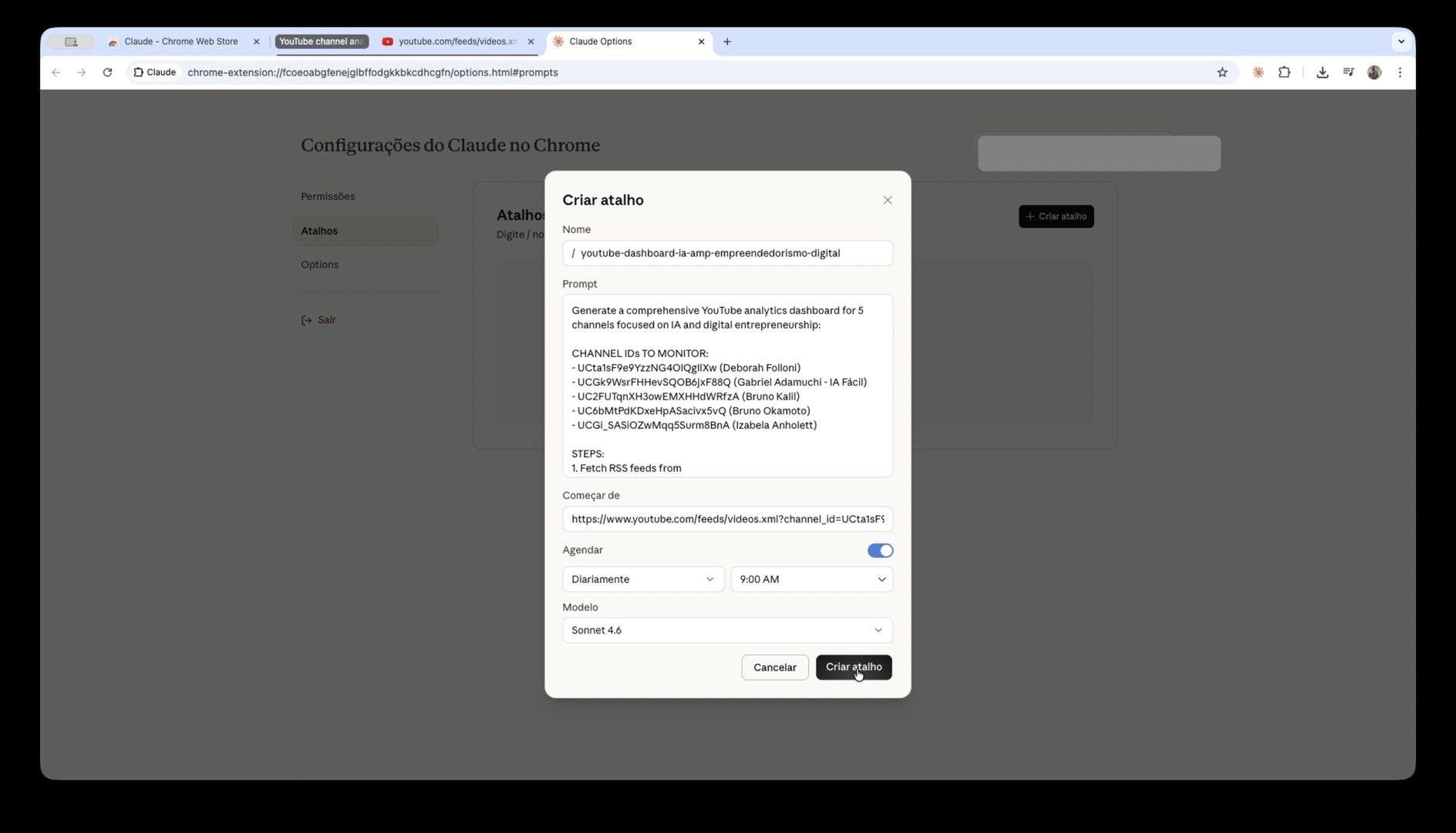Screen dimensions: 1456x833
Task: Close the youtube.com feeds tab
Action: pyautogui.click(x=531, y=42)
